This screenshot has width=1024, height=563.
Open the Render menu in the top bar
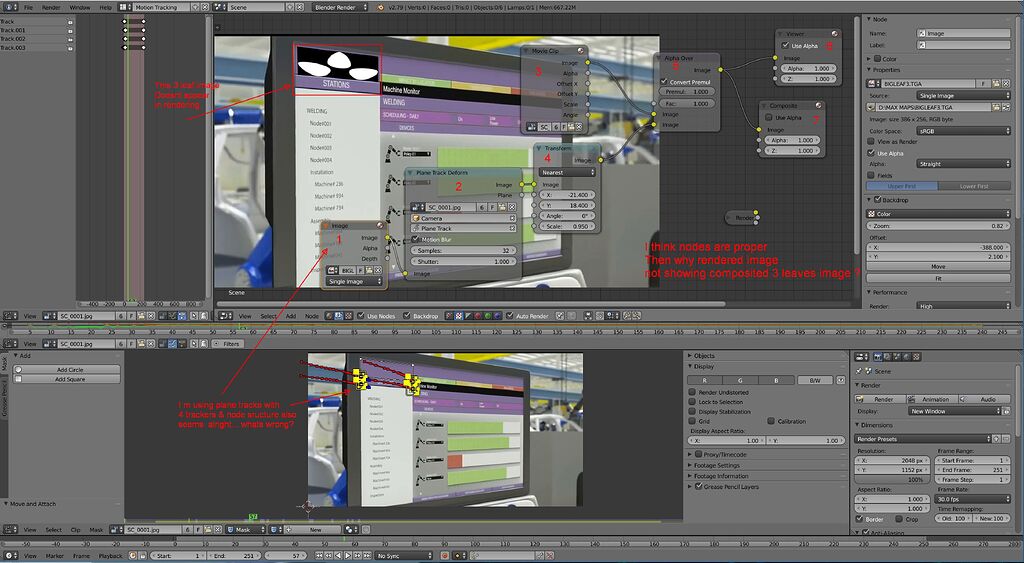51,7
